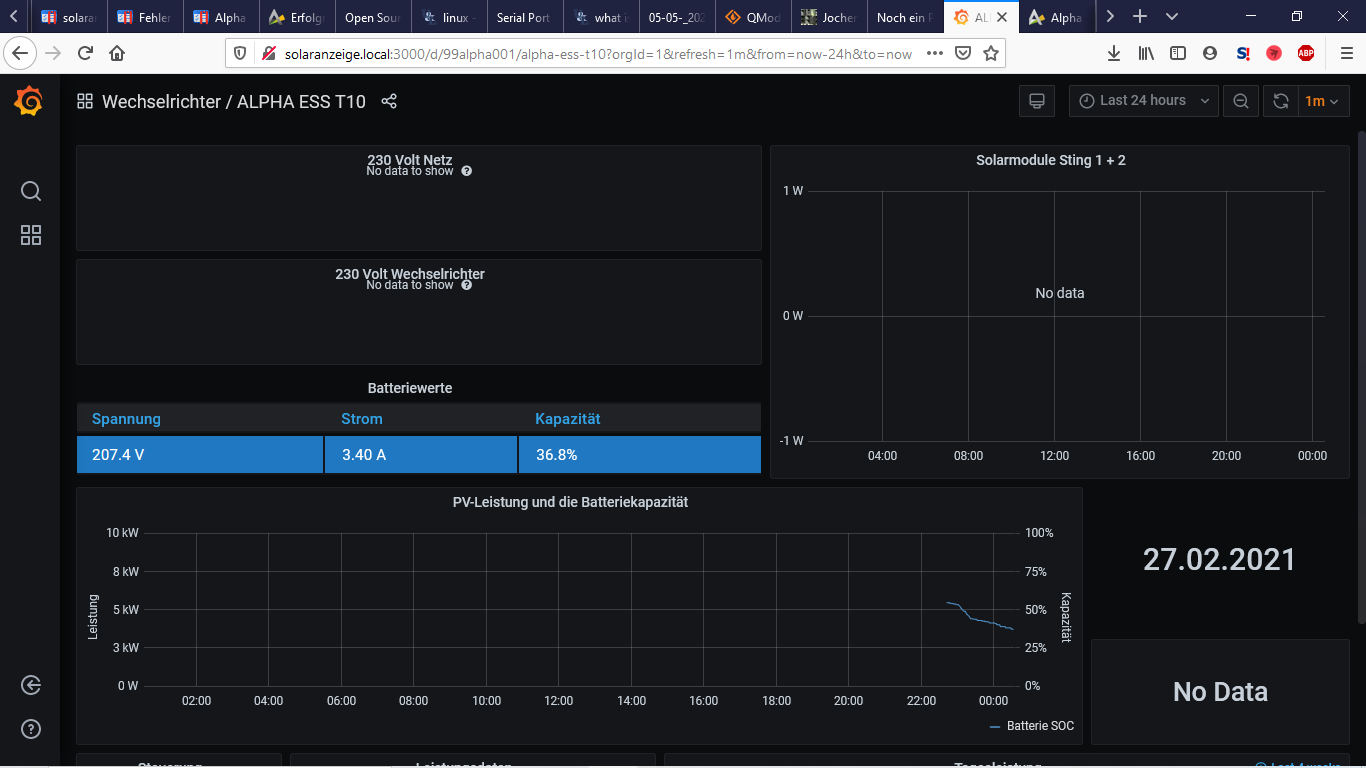Open the Firefox hamburger menu
The height and width of the screenshot is (768, 1366).
1346,53
